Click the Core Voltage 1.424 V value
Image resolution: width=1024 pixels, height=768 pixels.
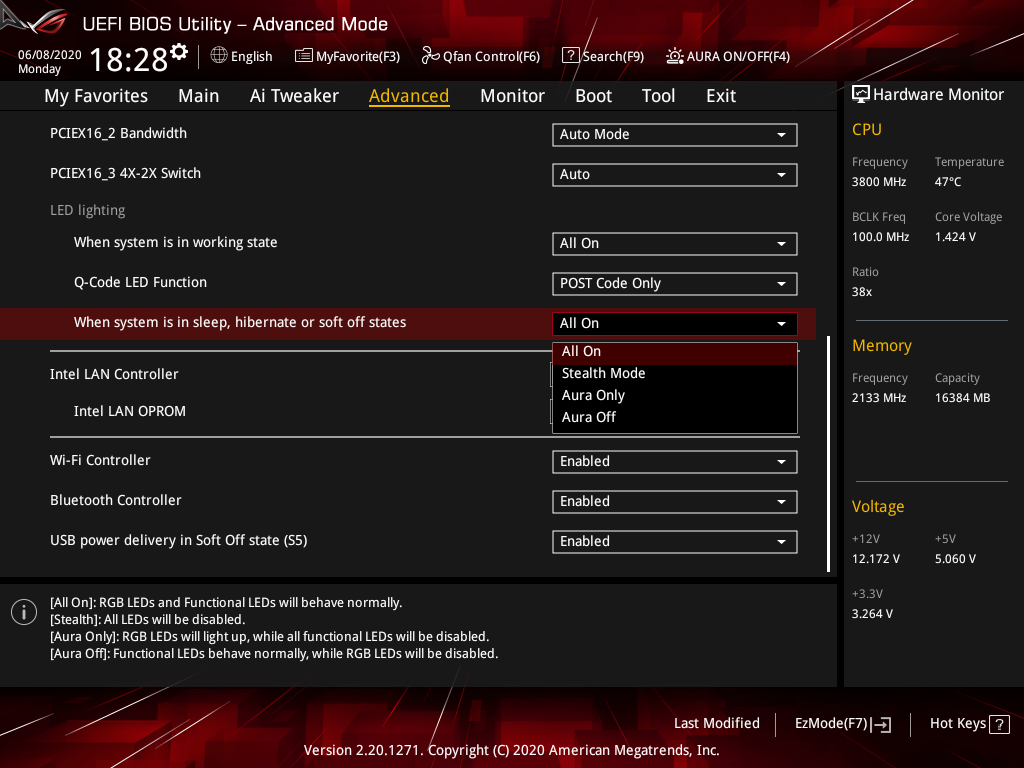point(955,237)
